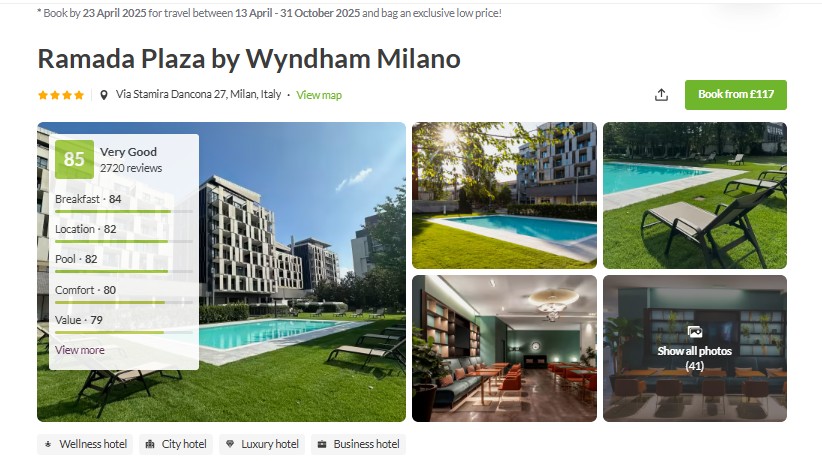Open the sunlit pool garden photo

[x=504, y=195]
